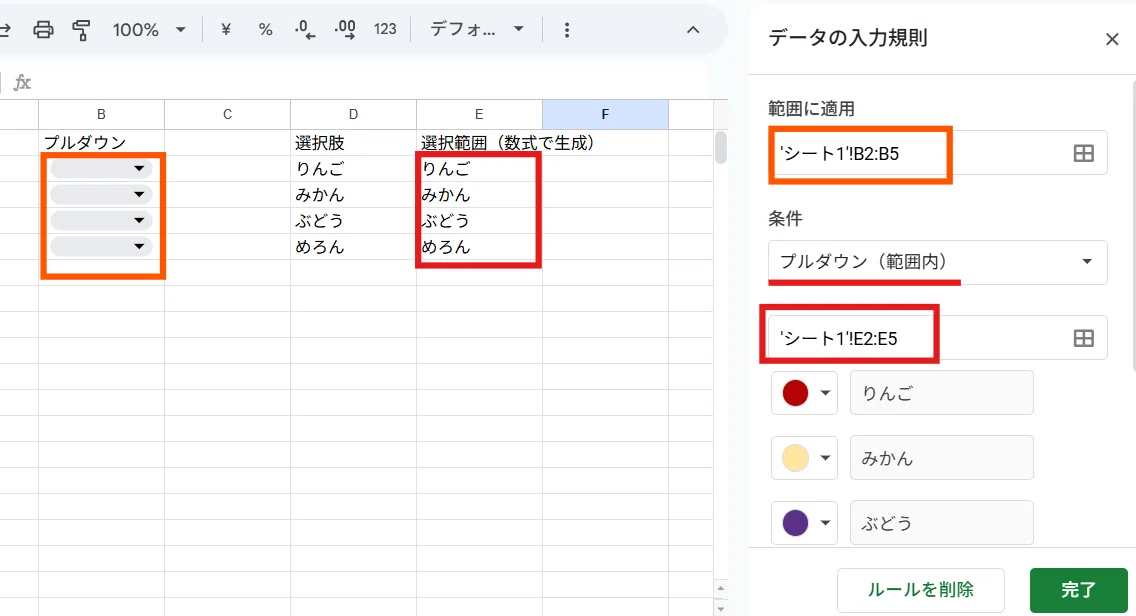This screenshot has width=1136, height=616.
Task: Select みかん in column D
Action: pos(354,195)
